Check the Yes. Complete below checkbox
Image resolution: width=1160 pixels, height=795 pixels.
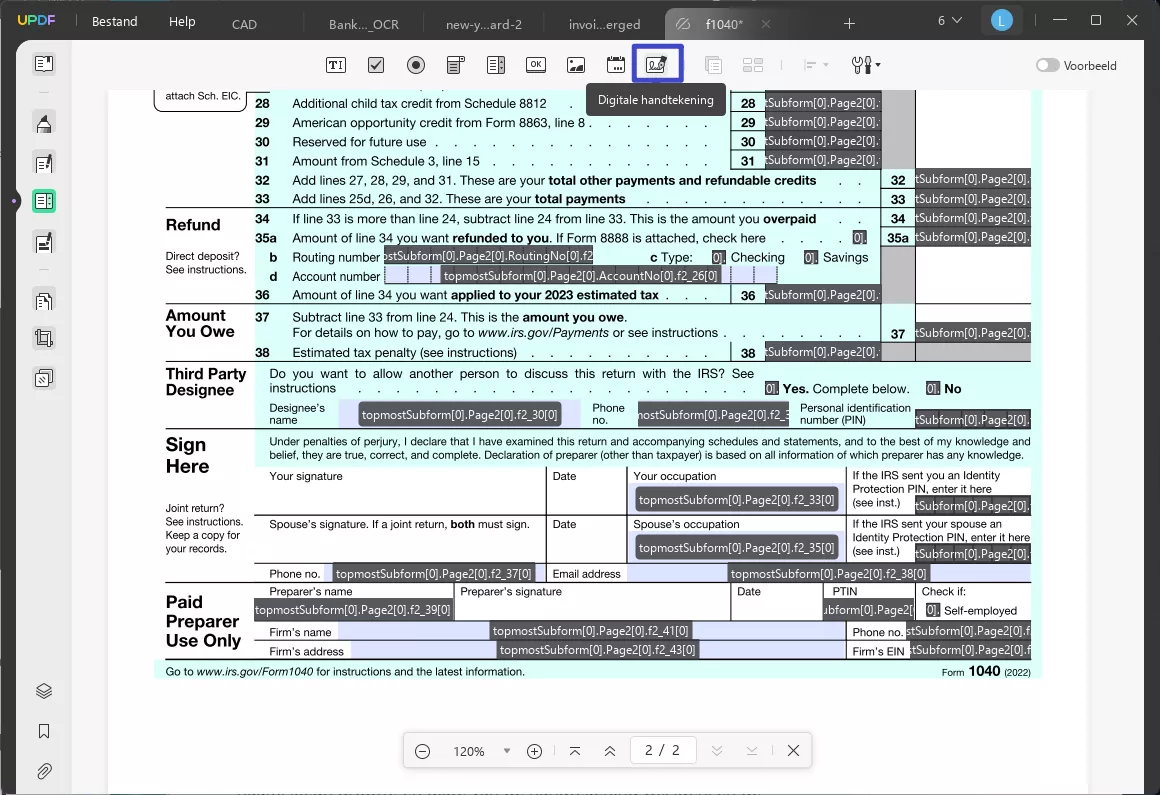pyautogui.click(x=772, y=388)
